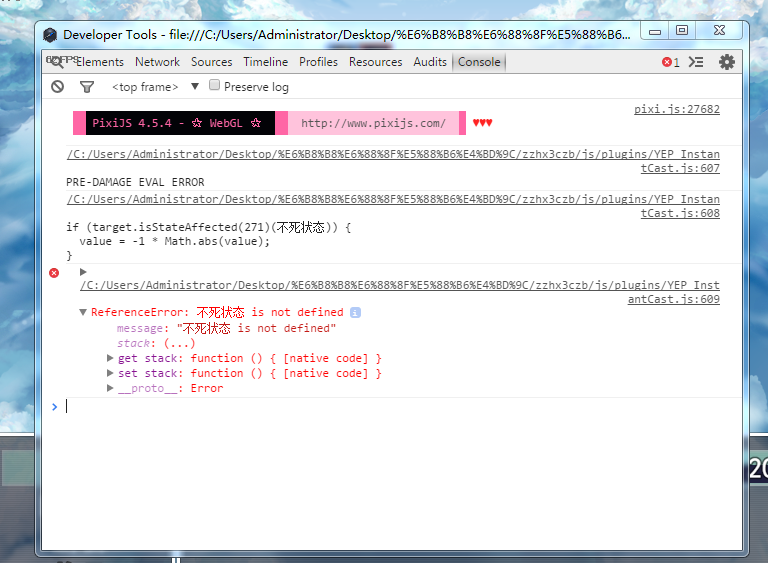The height and width of the screenshot is (563, 768).
Task: Click the isStateAffected(271) code line
Action: coord(209,227)
